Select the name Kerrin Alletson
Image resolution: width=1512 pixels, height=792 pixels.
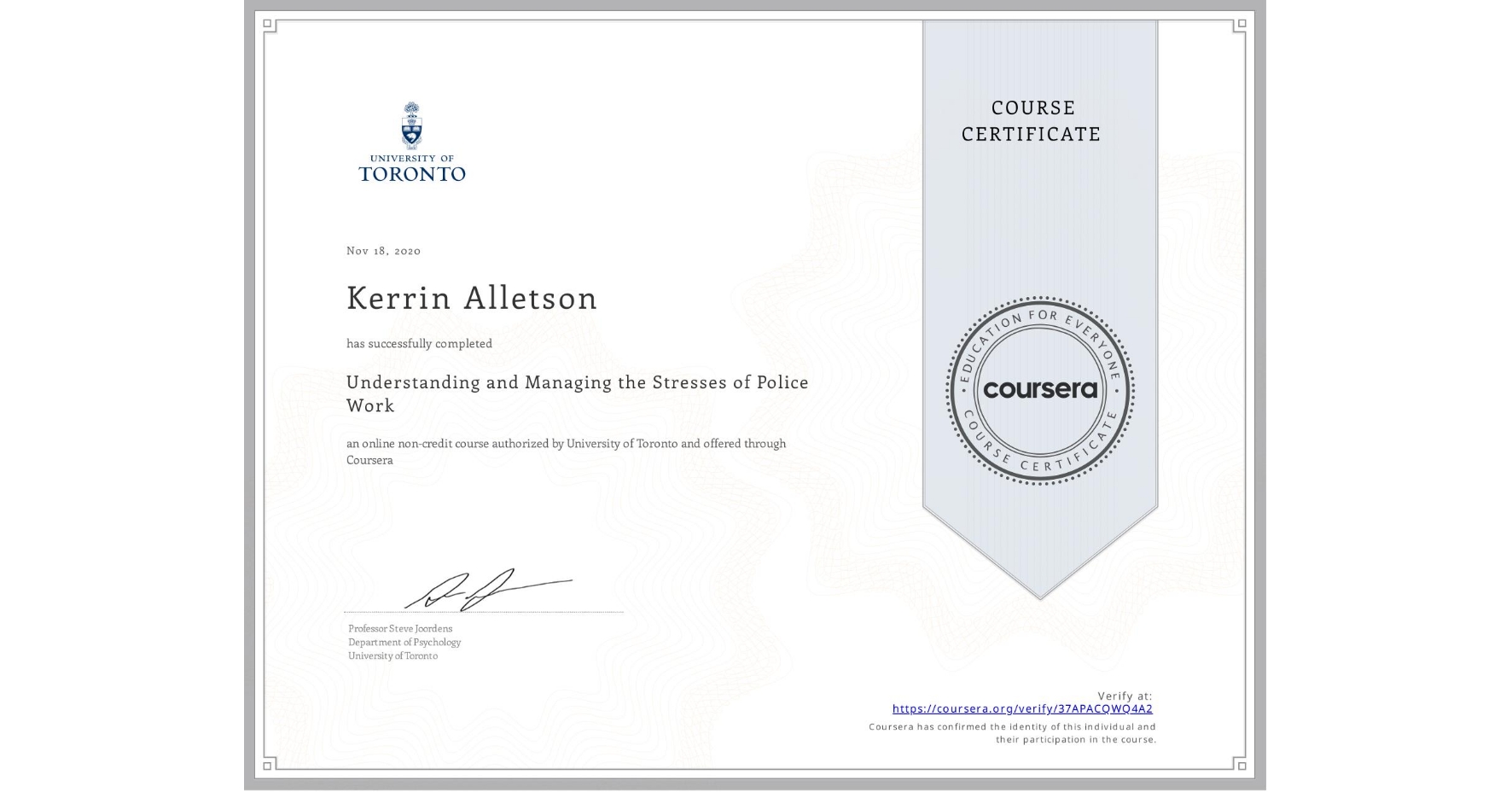coord(471,299)
